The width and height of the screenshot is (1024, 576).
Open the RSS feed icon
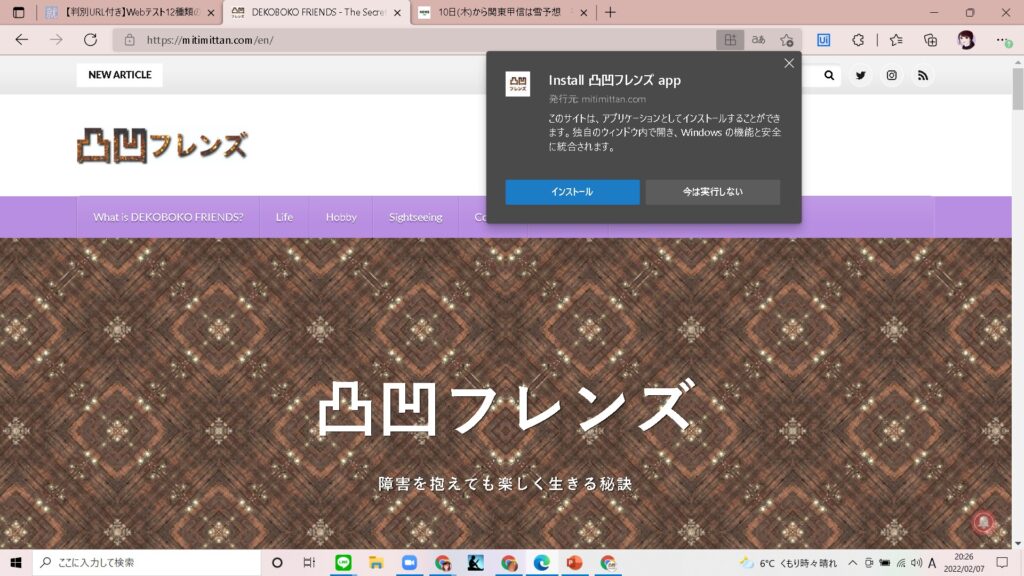923,76
